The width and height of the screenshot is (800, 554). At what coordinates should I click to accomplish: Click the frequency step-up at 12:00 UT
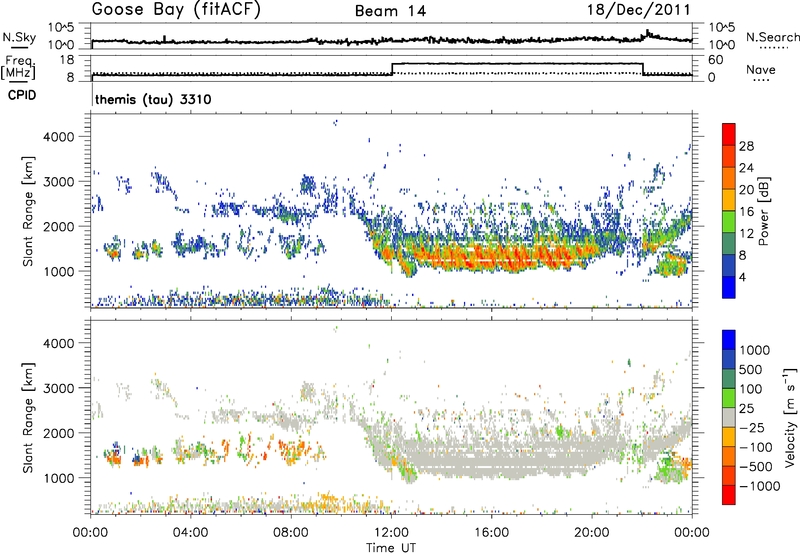392,69
